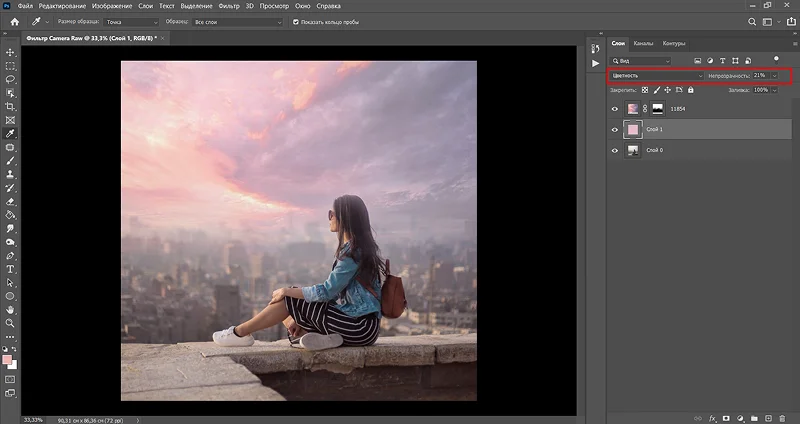The height and width of the screenshot is (424, 800).
Task: Select the Eyedropper tool
Action: click(10, 134)
